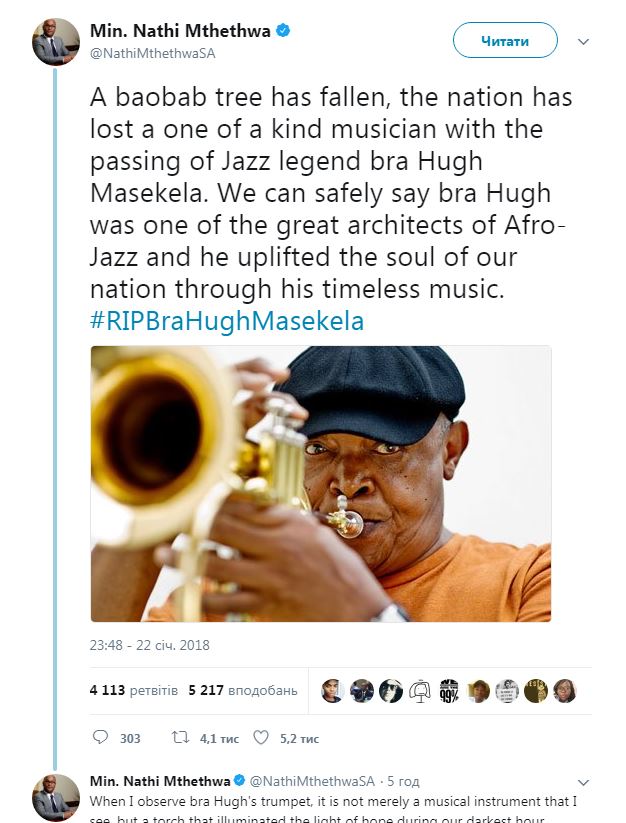Click the last liker avatar in the row

pyautogui.click(x=565, y=691)
